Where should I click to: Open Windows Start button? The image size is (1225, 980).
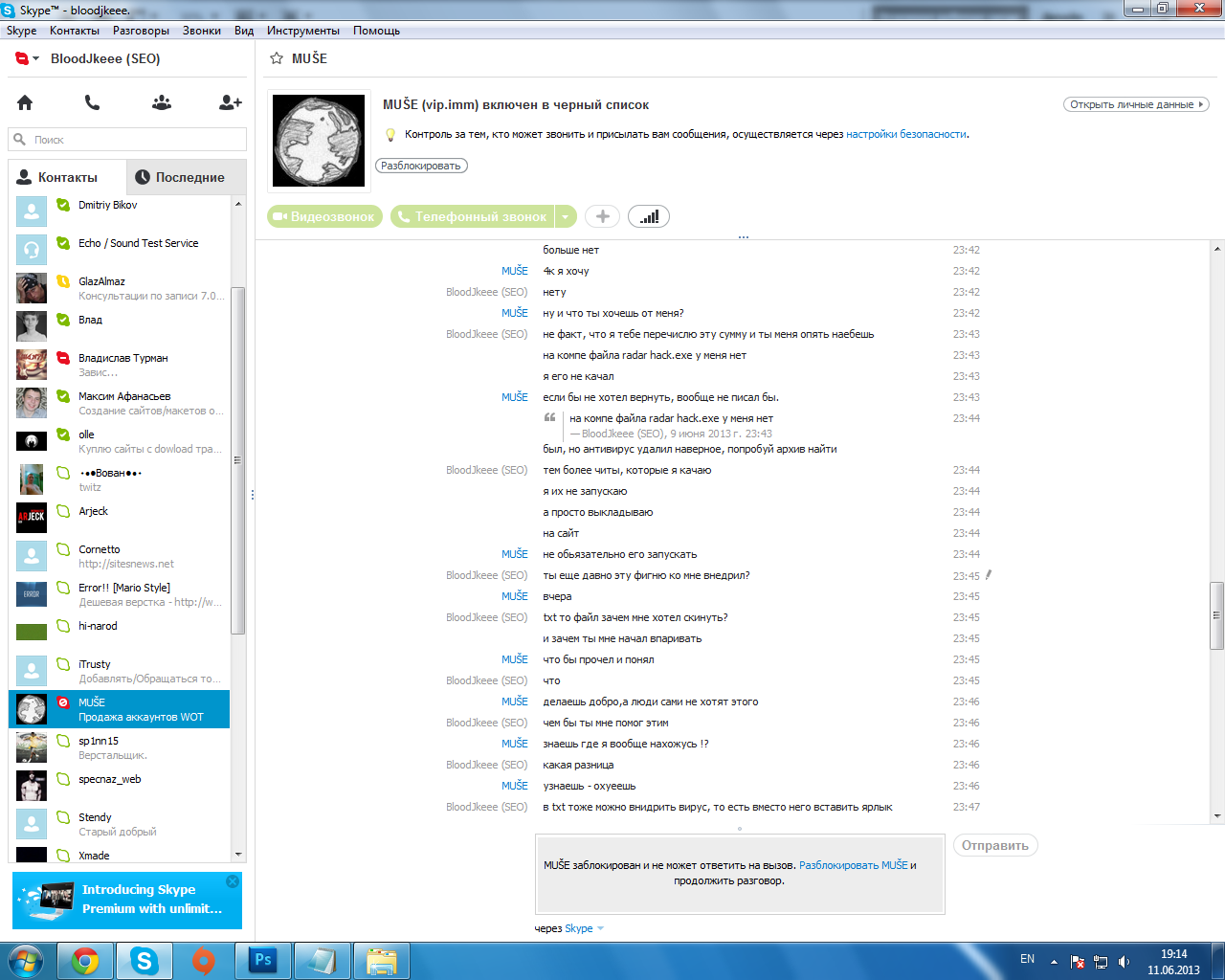click(26, 960)
